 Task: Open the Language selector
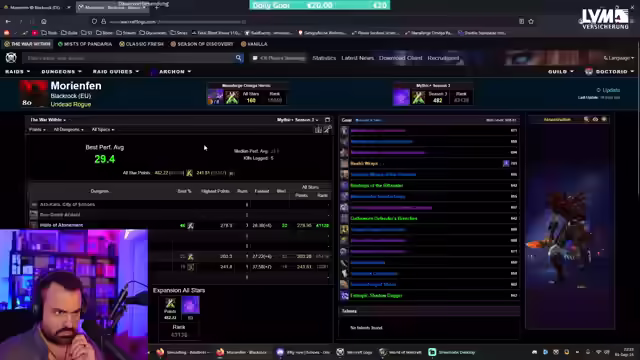click(x=619, y=58)
